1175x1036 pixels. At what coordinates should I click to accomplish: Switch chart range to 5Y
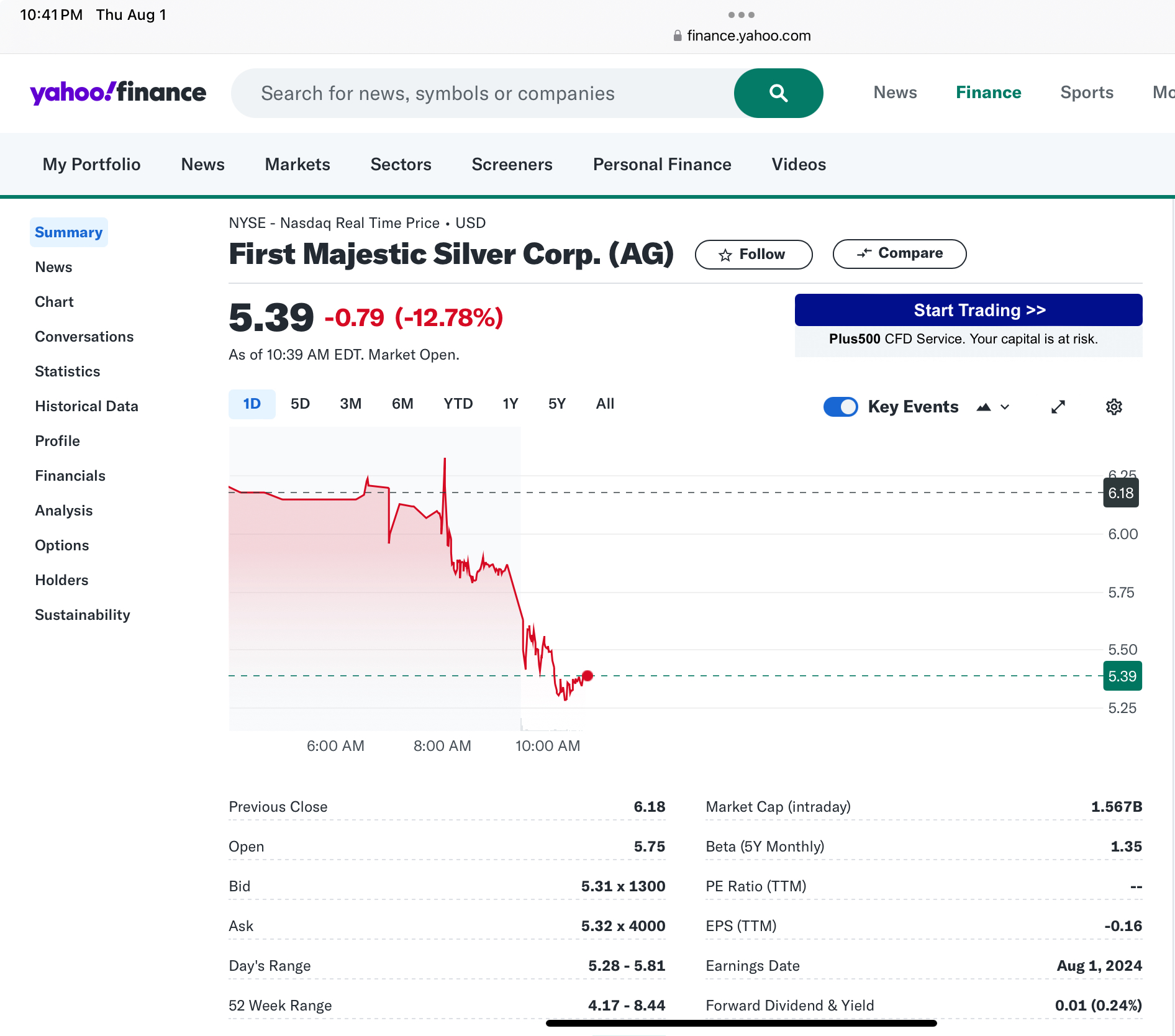click(x=556, y=404)
